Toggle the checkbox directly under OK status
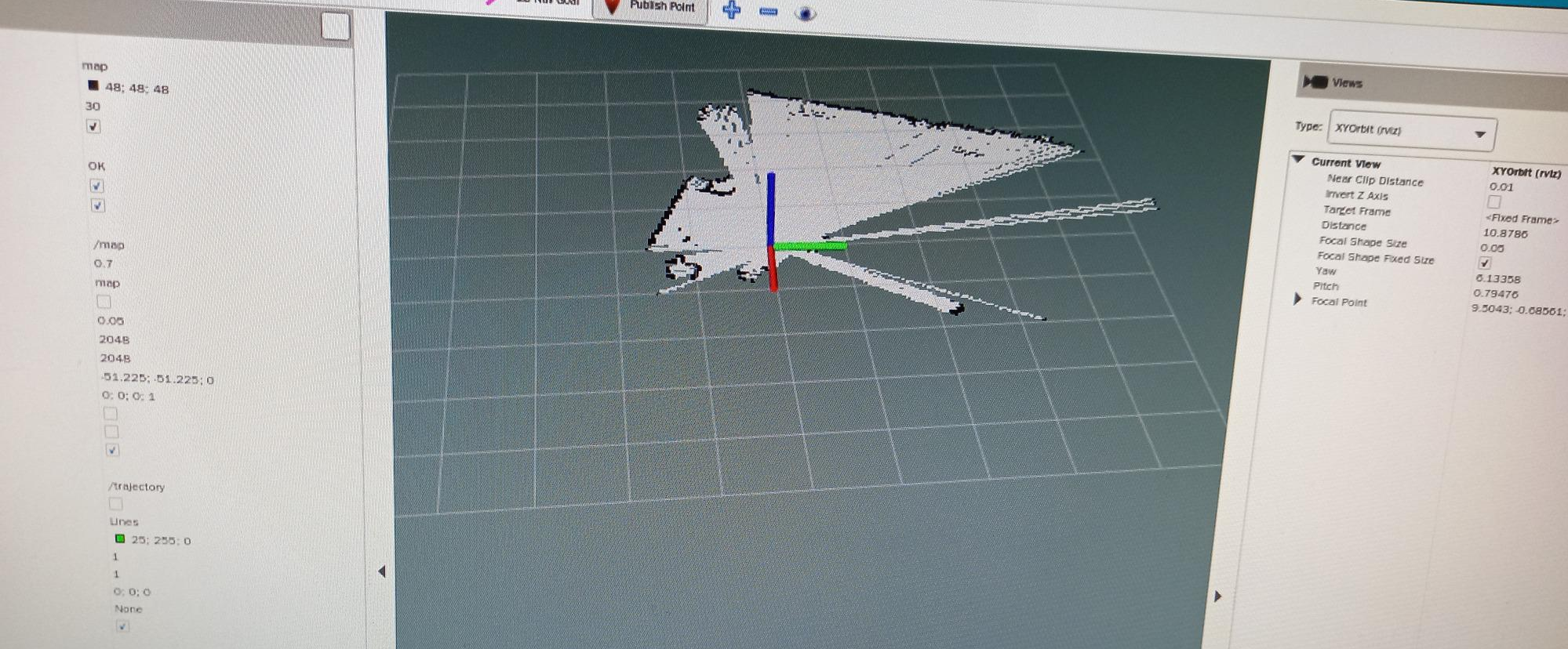The height and width of the screenshot is (649, 1568). (x=96, y=186)
